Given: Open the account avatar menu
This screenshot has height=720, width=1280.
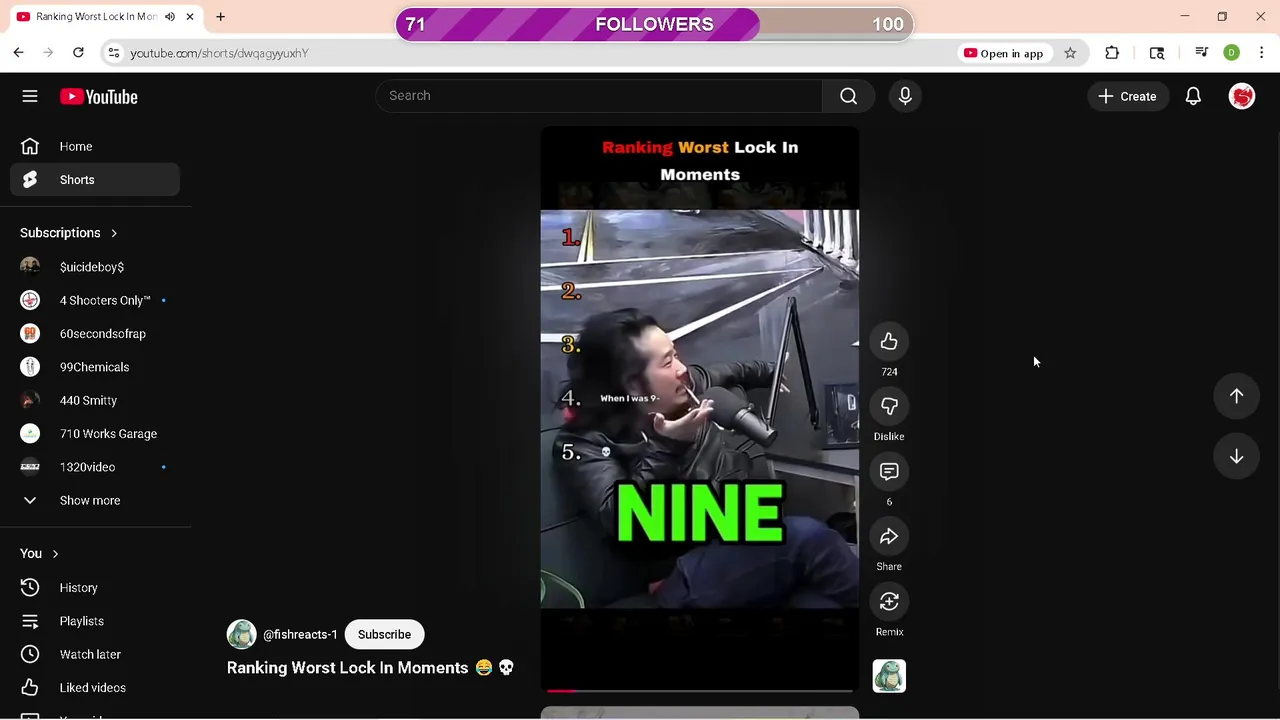Looking at the screenshot, I should (x=1242, y=96).
